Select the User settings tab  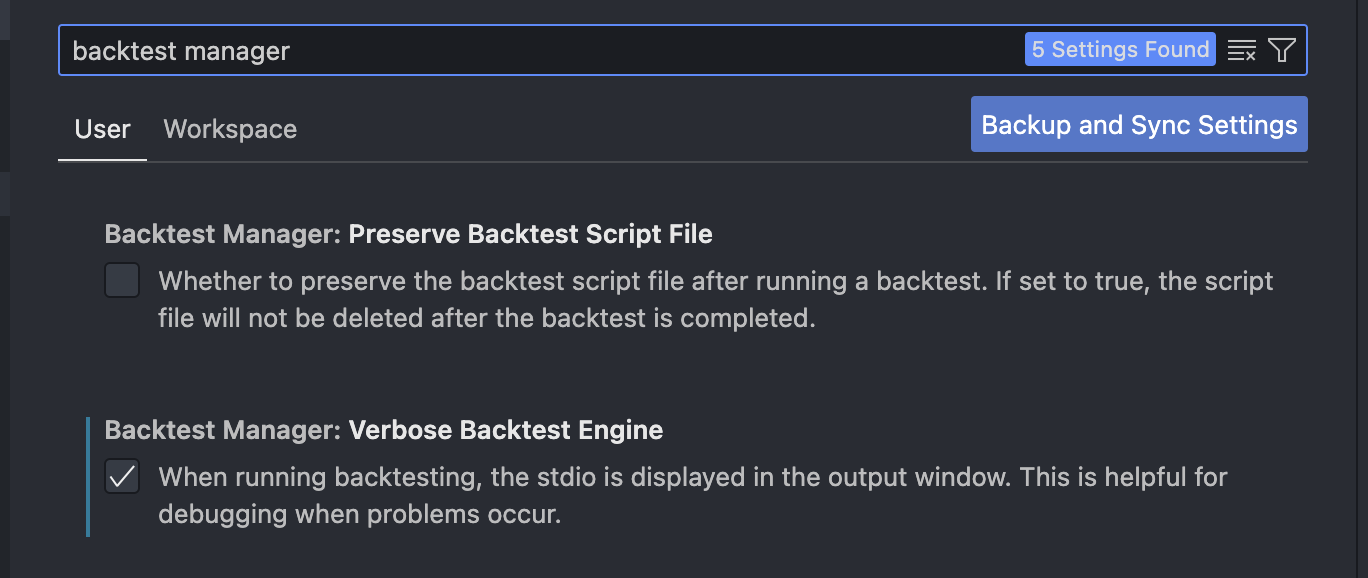(102, 130)
